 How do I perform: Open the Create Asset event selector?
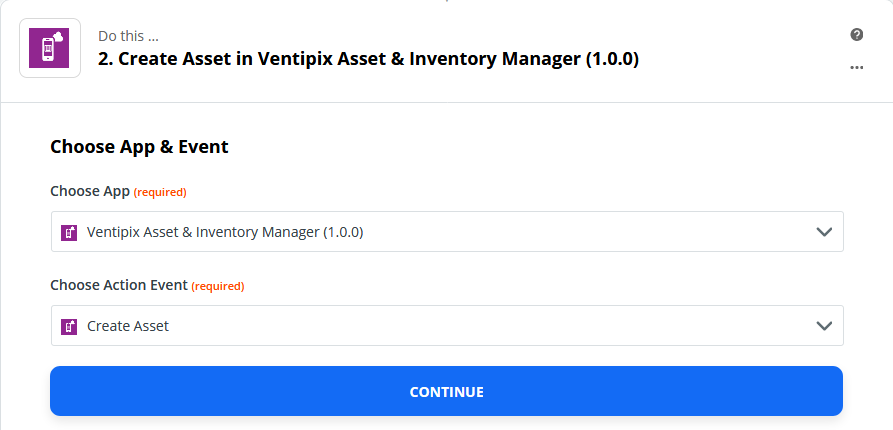pos(447,326)
